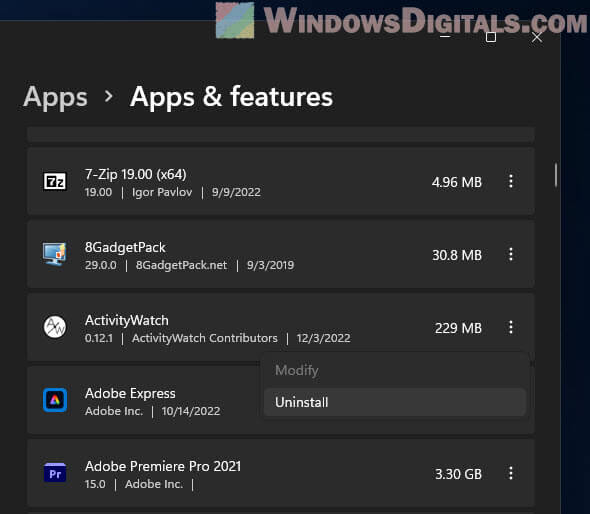Image resolution: width=590 pixels, height=514 pixels.
Task: Open the three-dot menu for ActivityWatch
Action: 511,327
